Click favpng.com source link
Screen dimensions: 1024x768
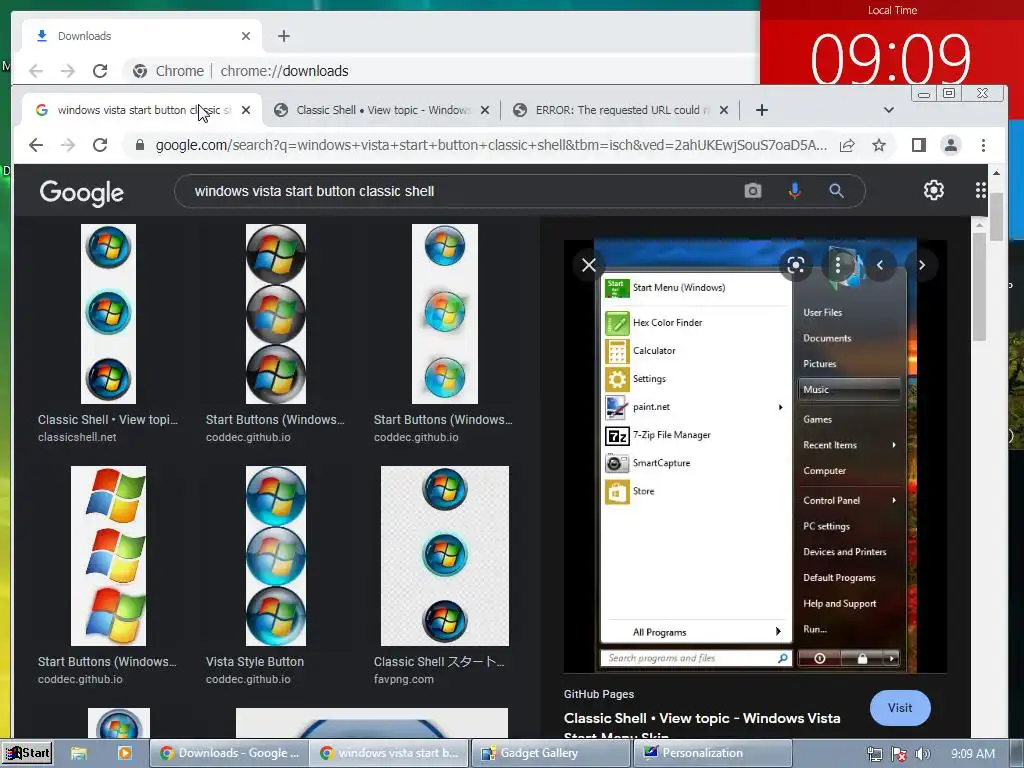click(404, 679)
